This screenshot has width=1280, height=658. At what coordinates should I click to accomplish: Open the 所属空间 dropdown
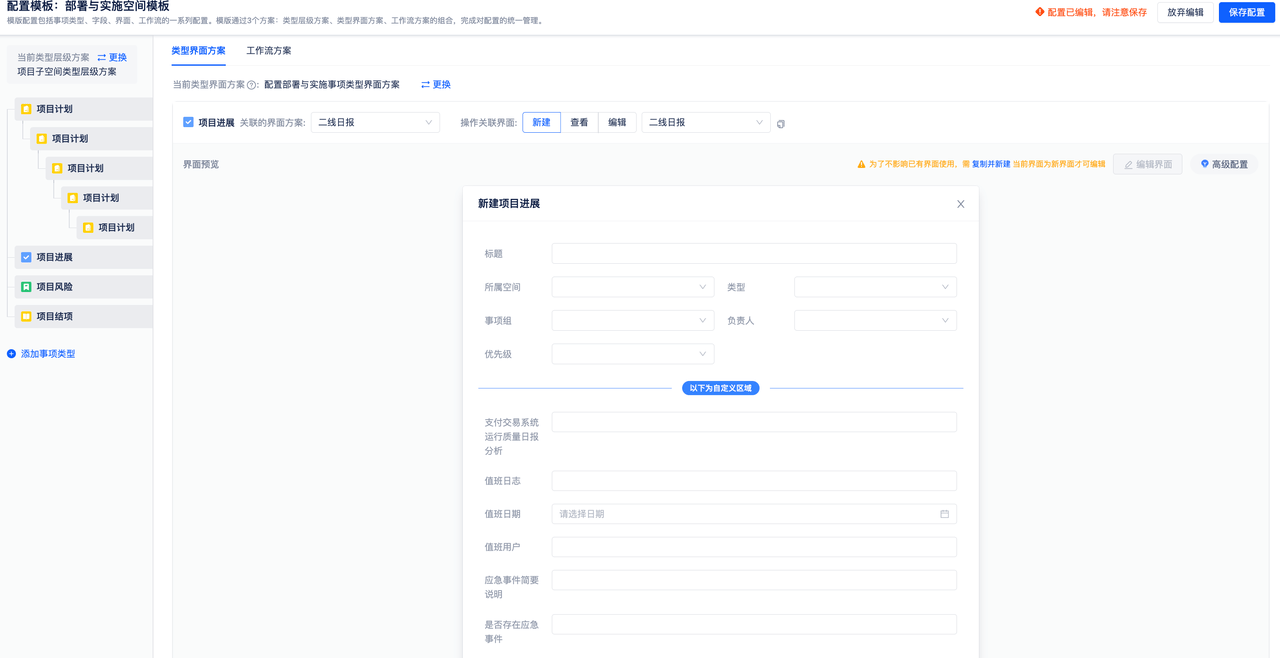pyautogui.click(x=633, y=287)
